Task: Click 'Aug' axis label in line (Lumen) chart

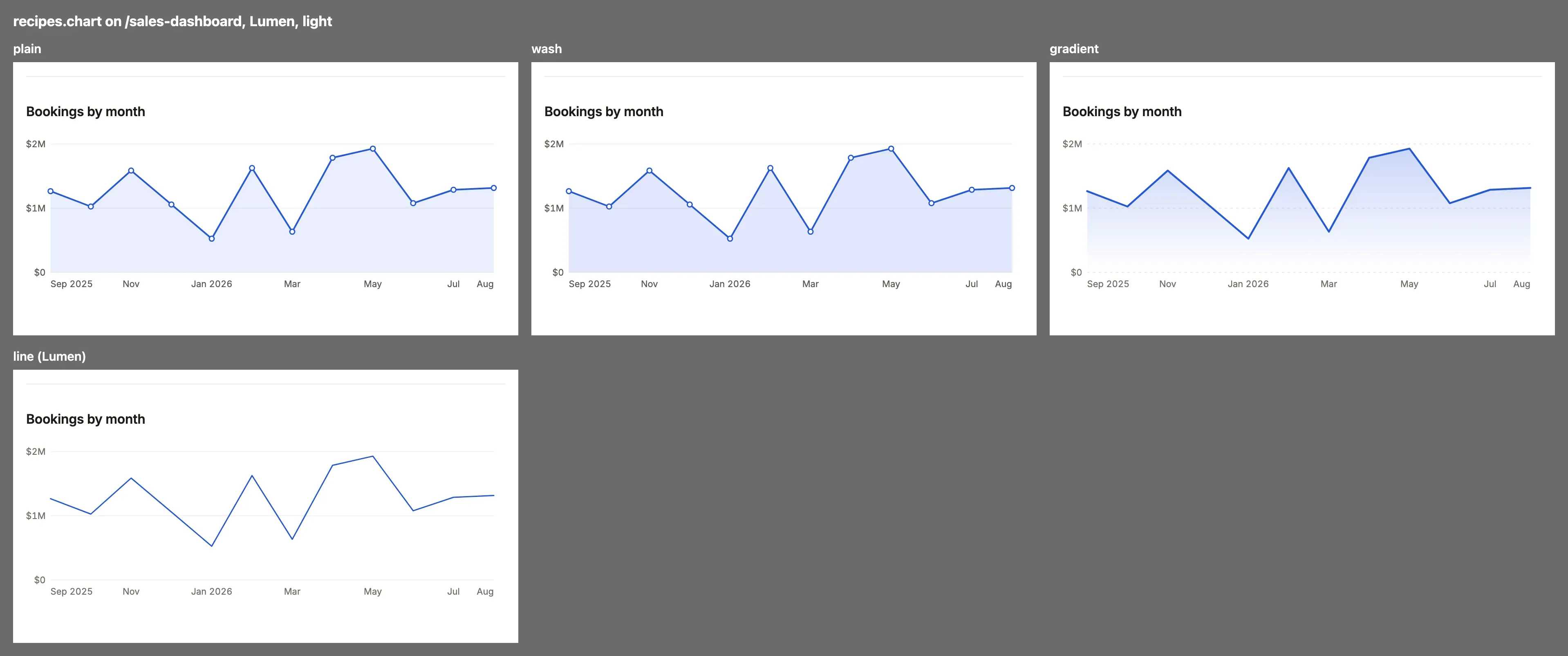Action: coord(485,591)
